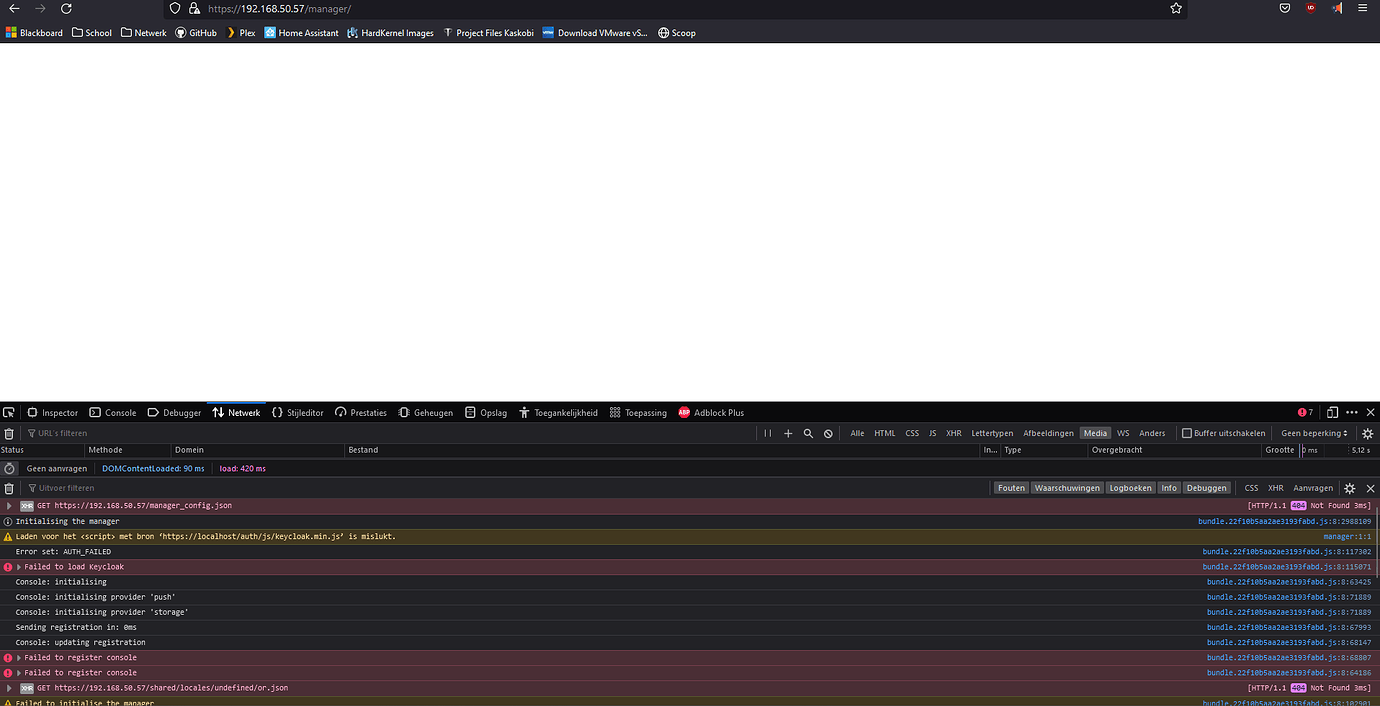Activate the request blocking tool
Image resolution: width=1380 pixels, height=706 pixels.
tap(827, 433)
